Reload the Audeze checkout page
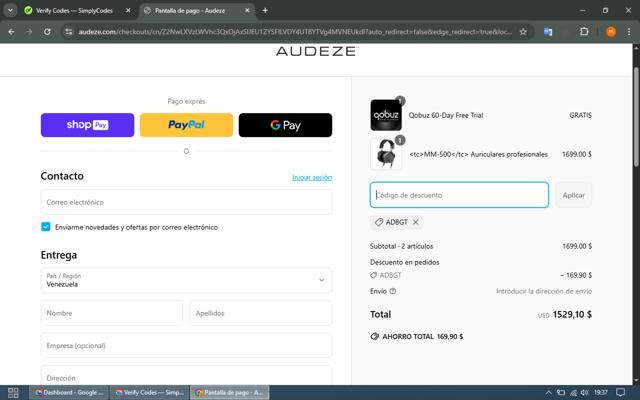The image size is (640, 400). (x=47, y=31)
